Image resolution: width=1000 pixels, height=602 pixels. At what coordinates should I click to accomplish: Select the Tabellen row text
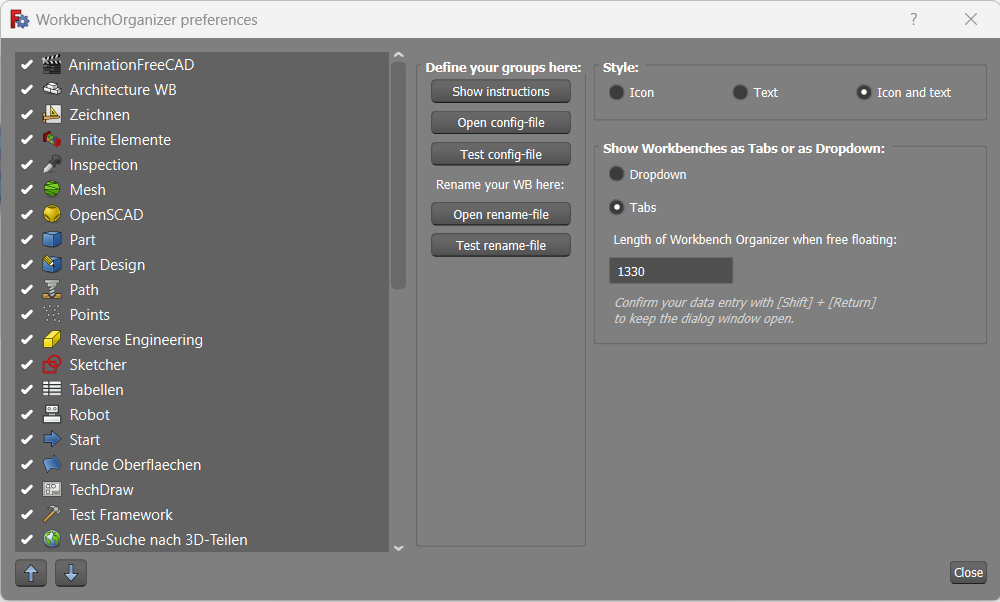click(96, 389)
